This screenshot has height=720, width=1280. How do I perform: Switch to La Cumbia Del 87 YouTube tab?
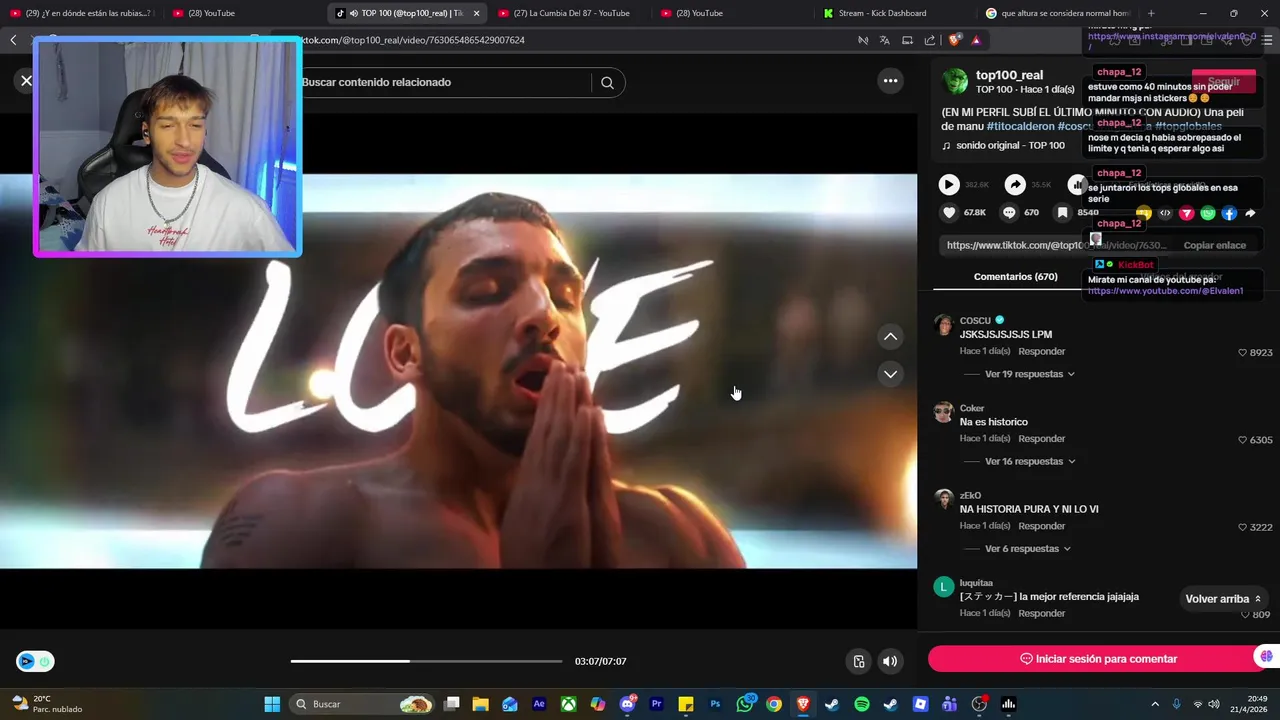(571, 13)
